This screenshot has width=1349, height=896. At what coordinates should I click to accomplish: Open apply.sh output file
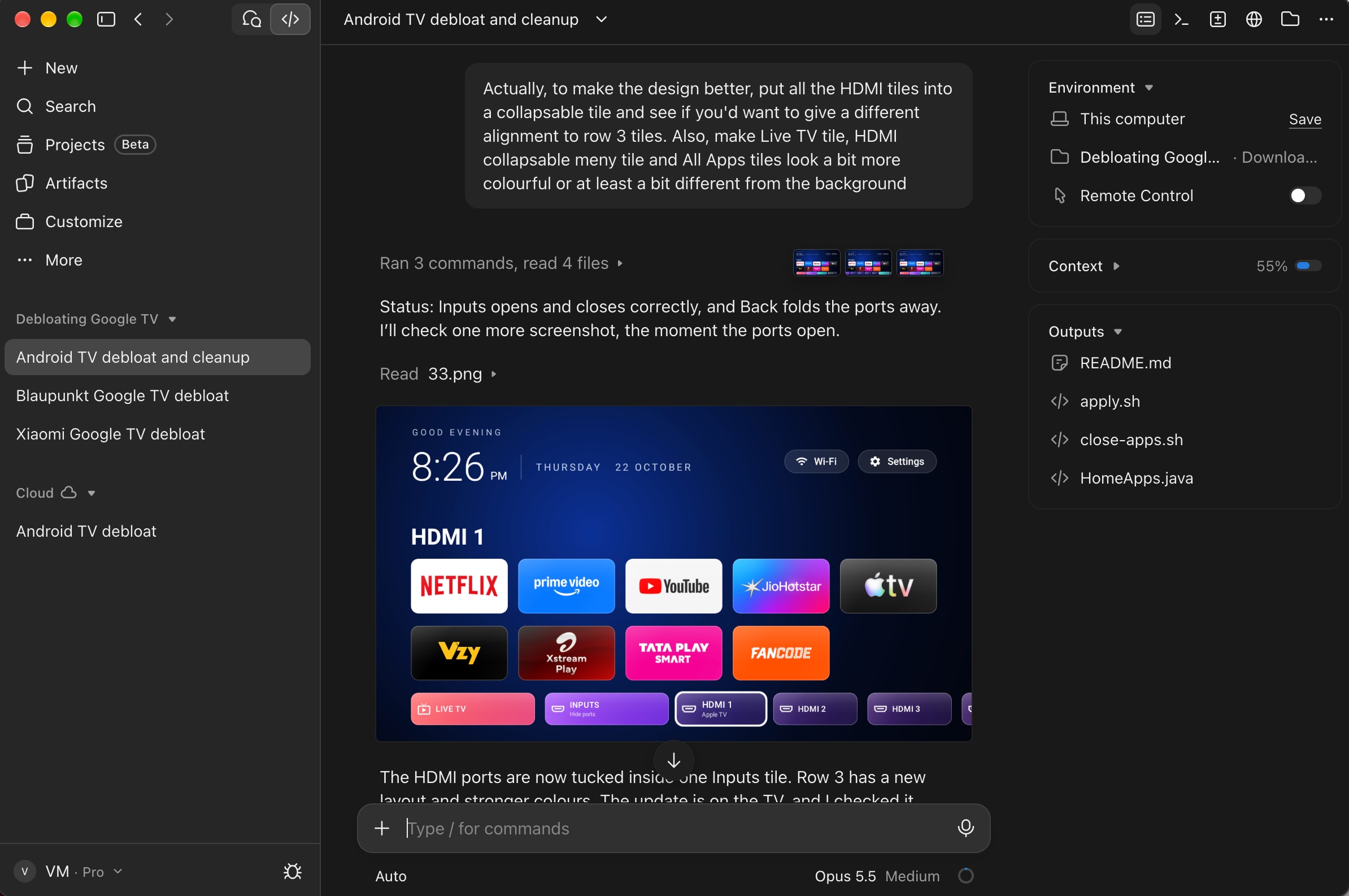tap(1185, 401)
